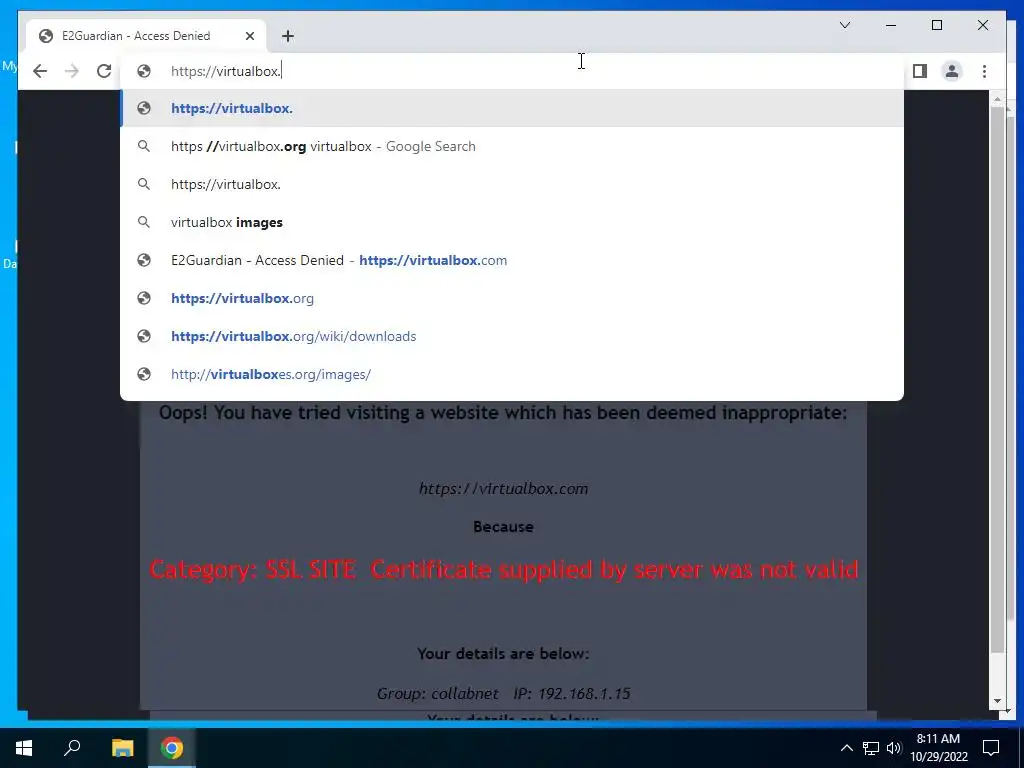Image resolution: width=1024 pixels, height=768 pixels.
Task: Select the virtualbox images search suggestion
Action: pyautogui.click(x=512, y=222)
